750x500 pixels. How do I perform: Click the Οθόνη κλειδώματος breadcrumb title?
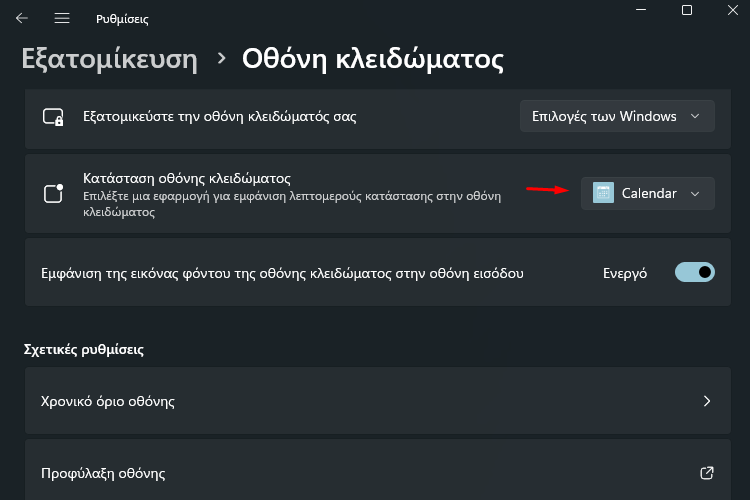tap(373, 59)
